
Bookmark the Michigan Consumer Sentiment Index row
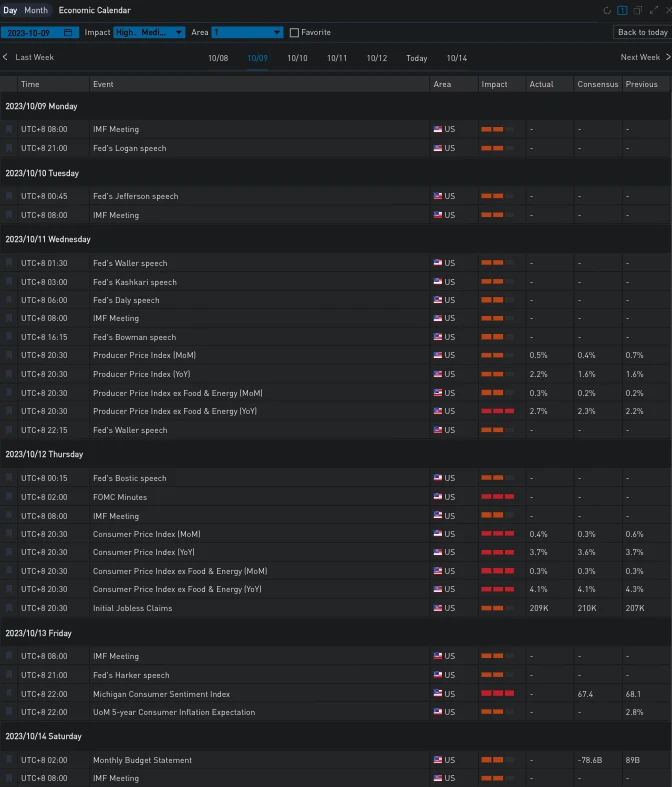(9, 694)
